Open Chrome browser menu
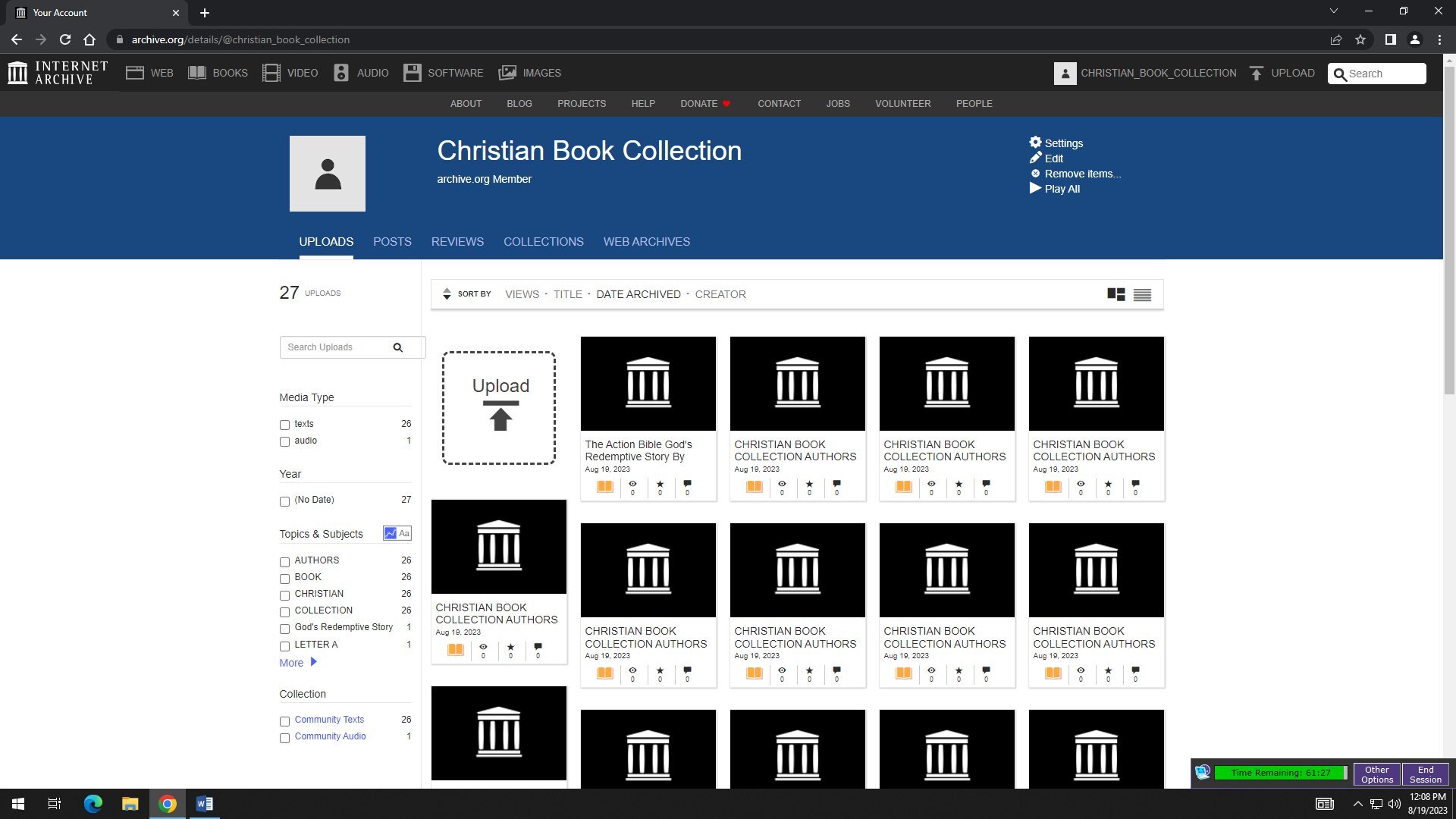 (1439, 39)
